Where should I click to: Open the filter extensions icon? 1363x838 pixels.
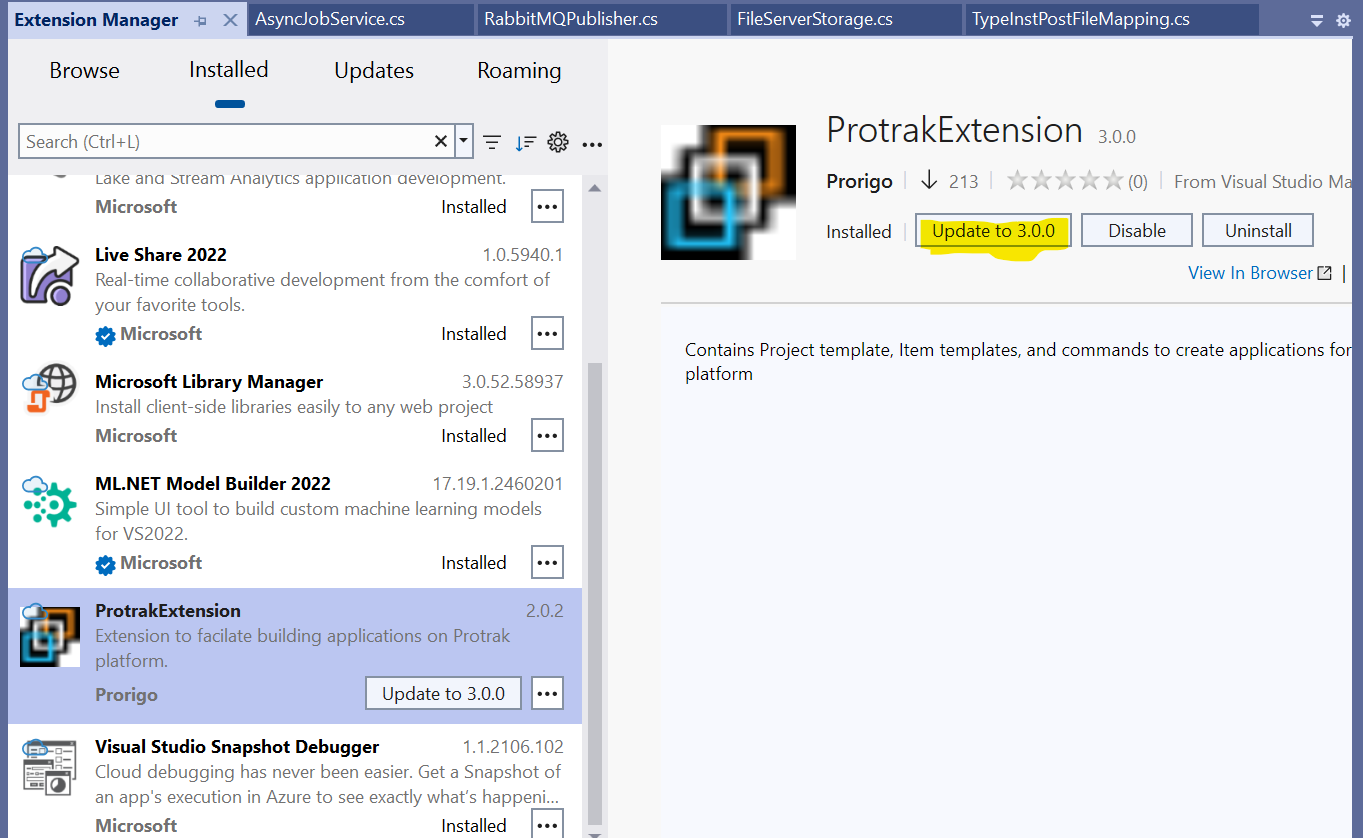click(492, 142)
